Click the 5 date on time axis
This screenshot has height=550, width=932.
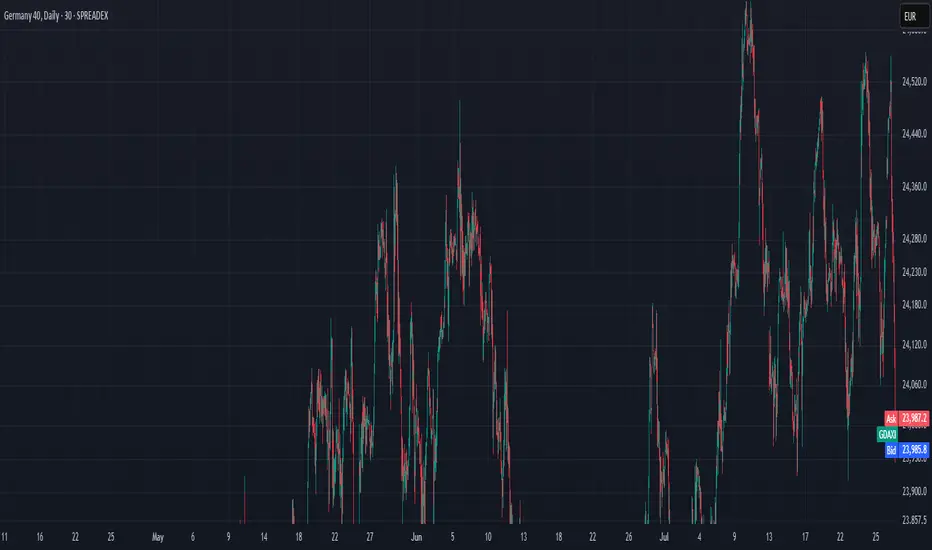point(452,537)
